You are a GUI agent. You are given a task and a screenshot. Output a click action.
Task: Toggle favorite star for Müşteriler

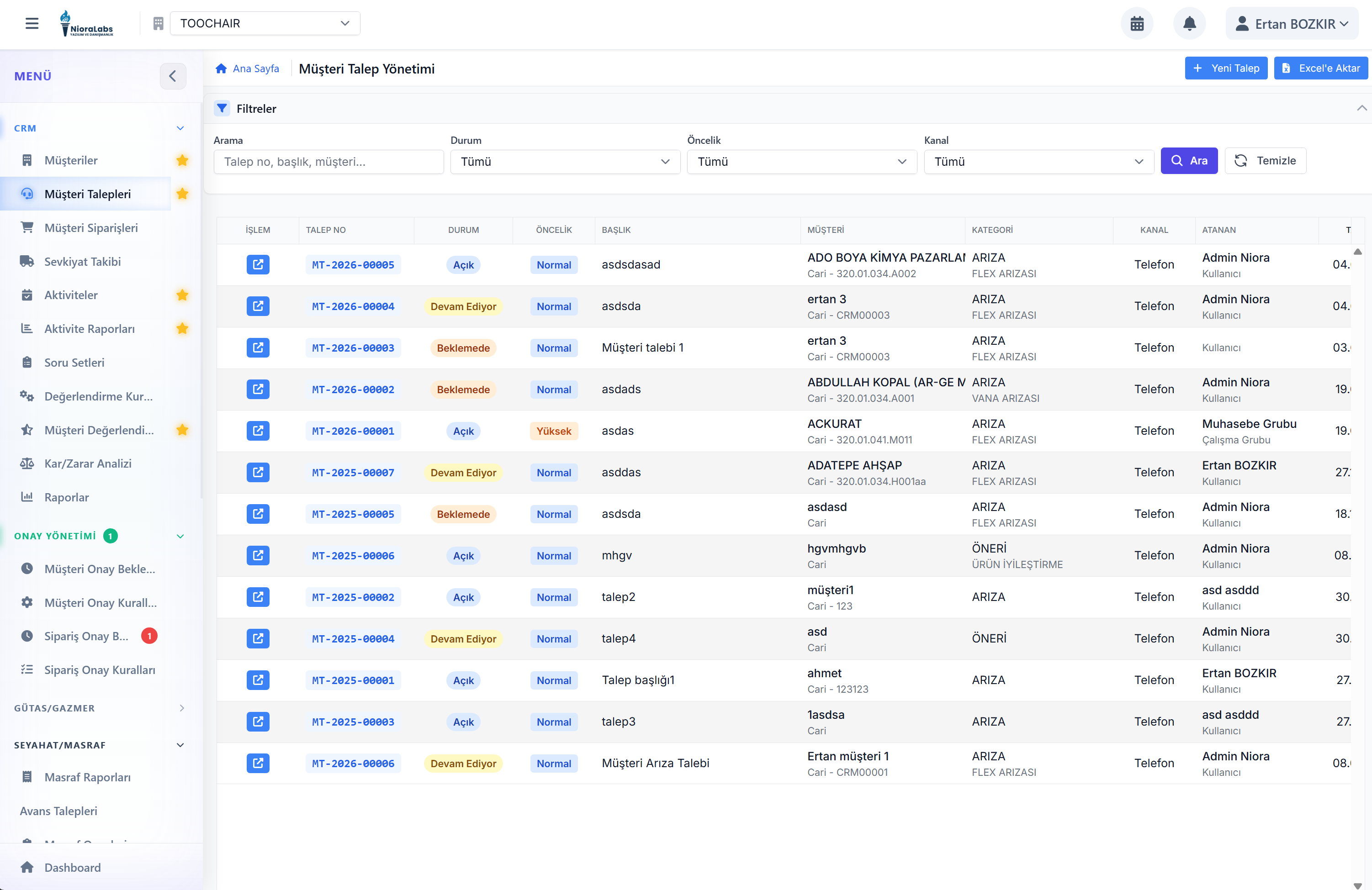point(182,160)
